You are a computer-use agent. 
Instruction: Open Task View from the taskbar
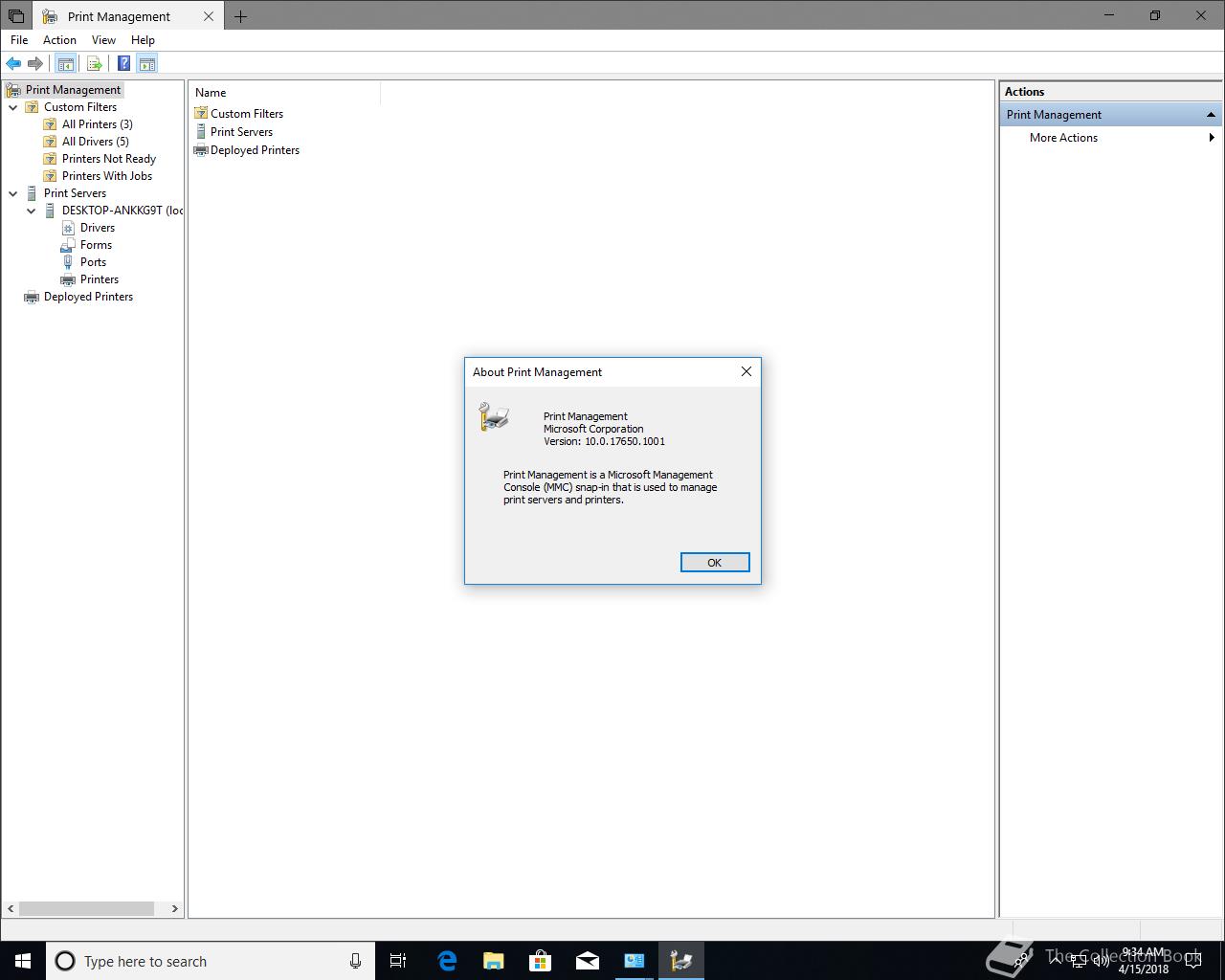coord(398,961)
